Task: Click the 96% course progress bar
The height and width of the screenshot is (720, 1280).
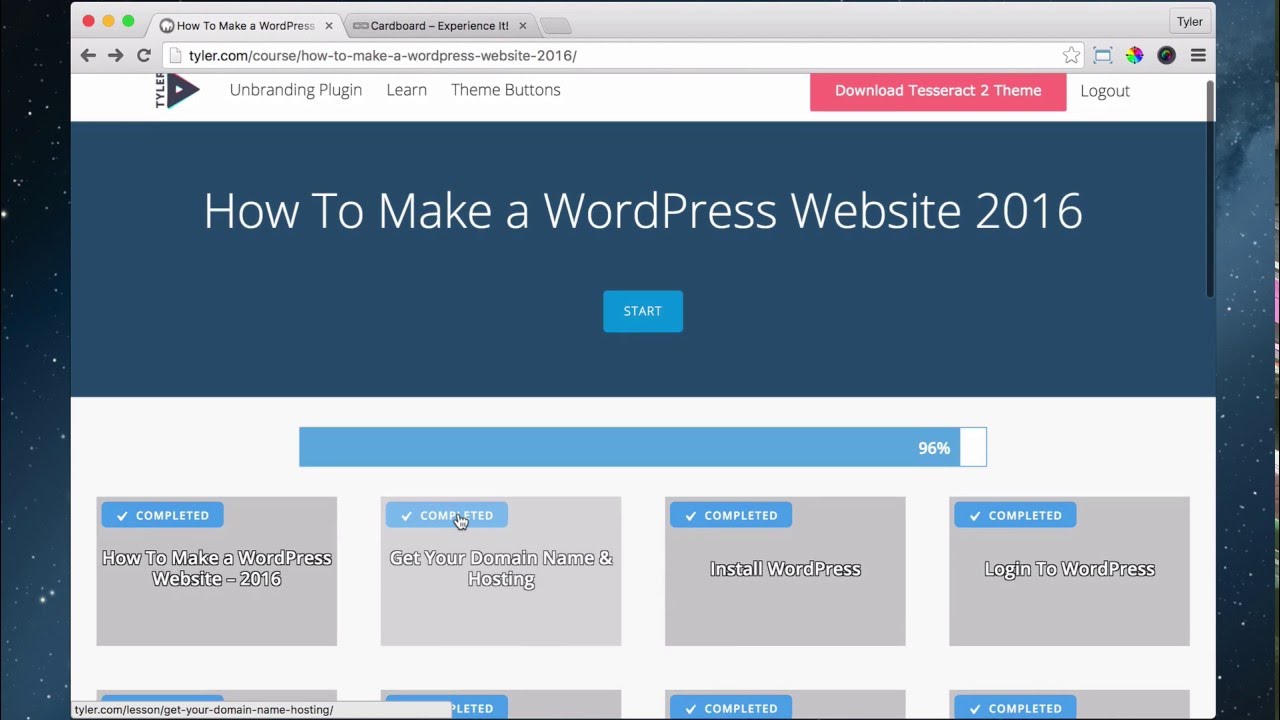Action: coord(643,447)
